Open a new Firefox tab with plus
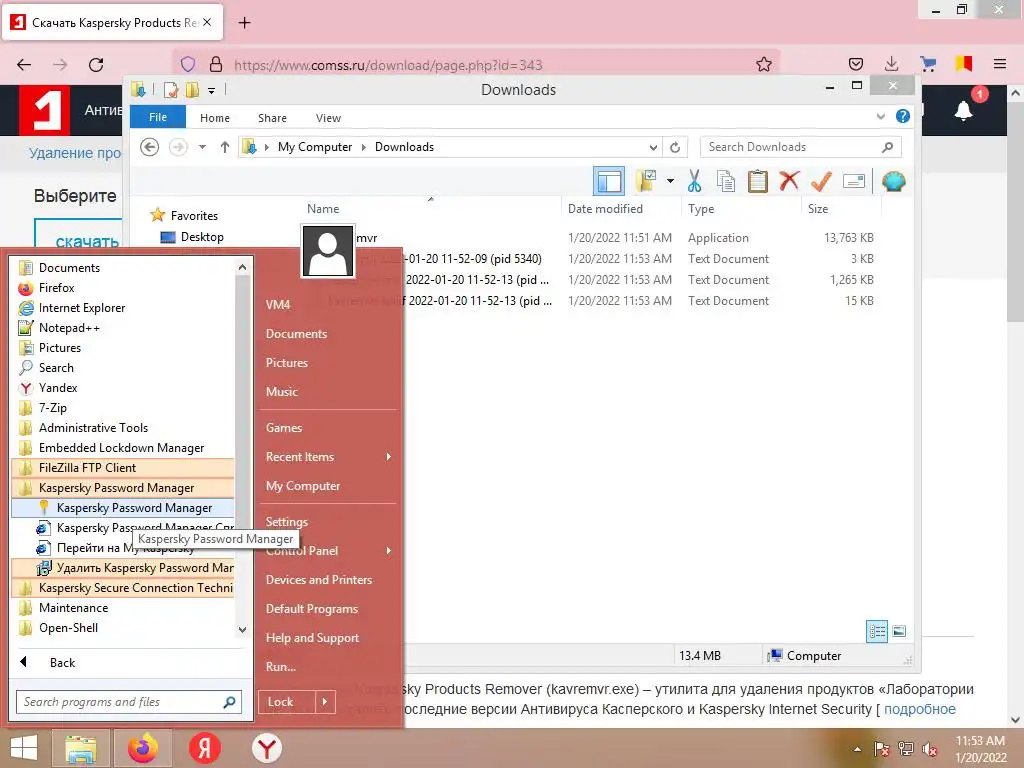Screen dimensions: 1024x768 [x=244, y=23]
